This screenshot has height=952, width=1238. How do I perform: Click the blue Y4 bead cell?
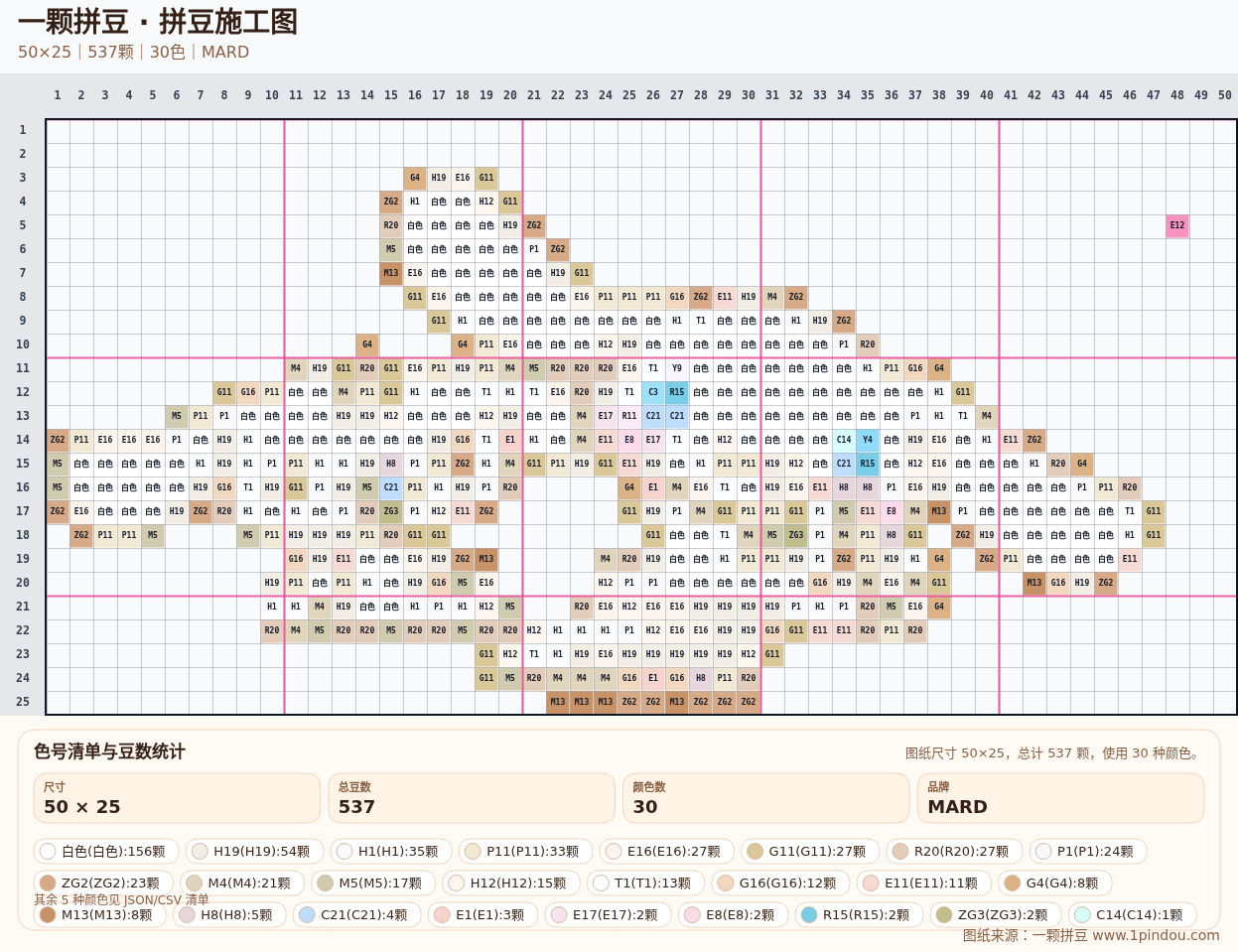[x=868, y=440]
